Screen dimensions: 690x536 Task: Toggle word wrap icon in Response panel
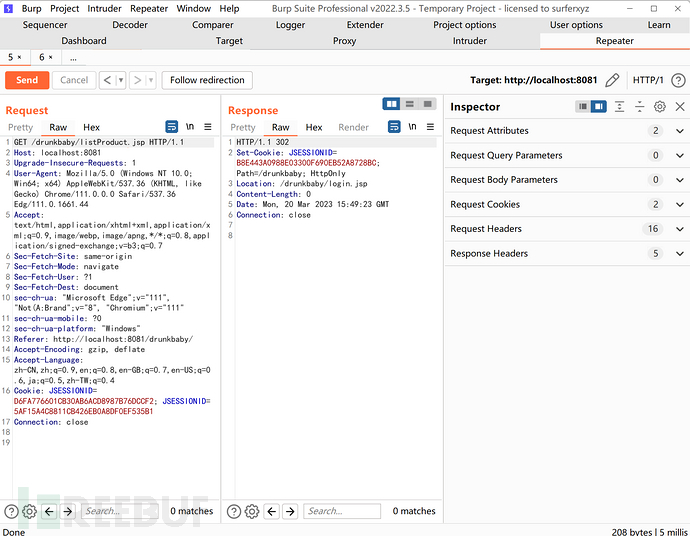394,127
